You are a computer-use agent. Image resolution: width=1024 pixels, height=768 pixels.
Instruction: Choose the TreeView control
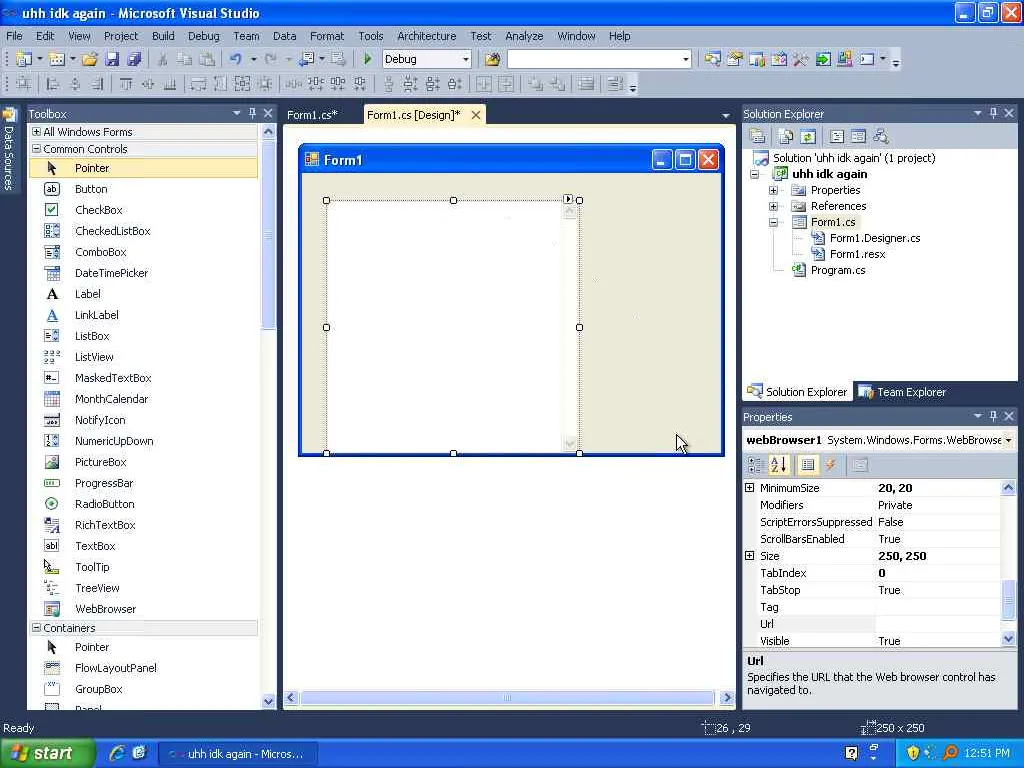coord(97,588)
